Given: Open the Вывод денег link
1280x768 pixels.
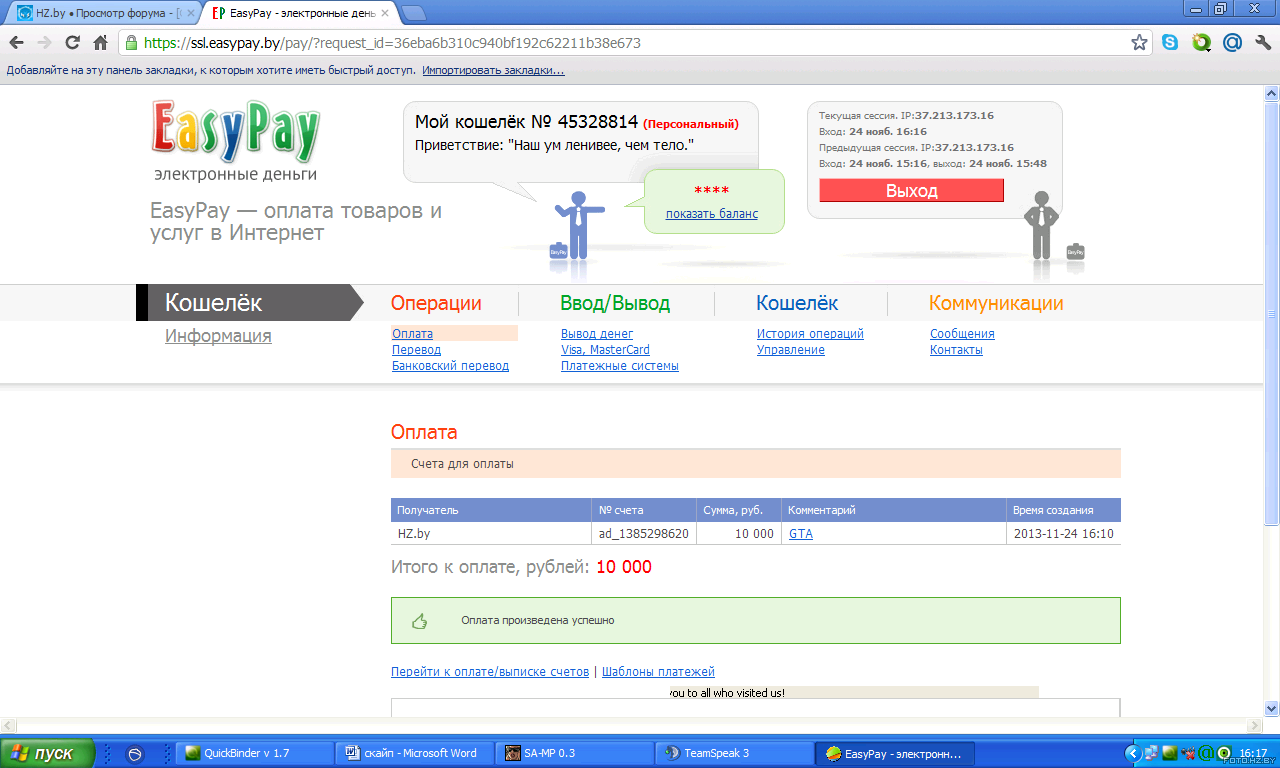Looking at the screenshot, I should tap(597, 334).
